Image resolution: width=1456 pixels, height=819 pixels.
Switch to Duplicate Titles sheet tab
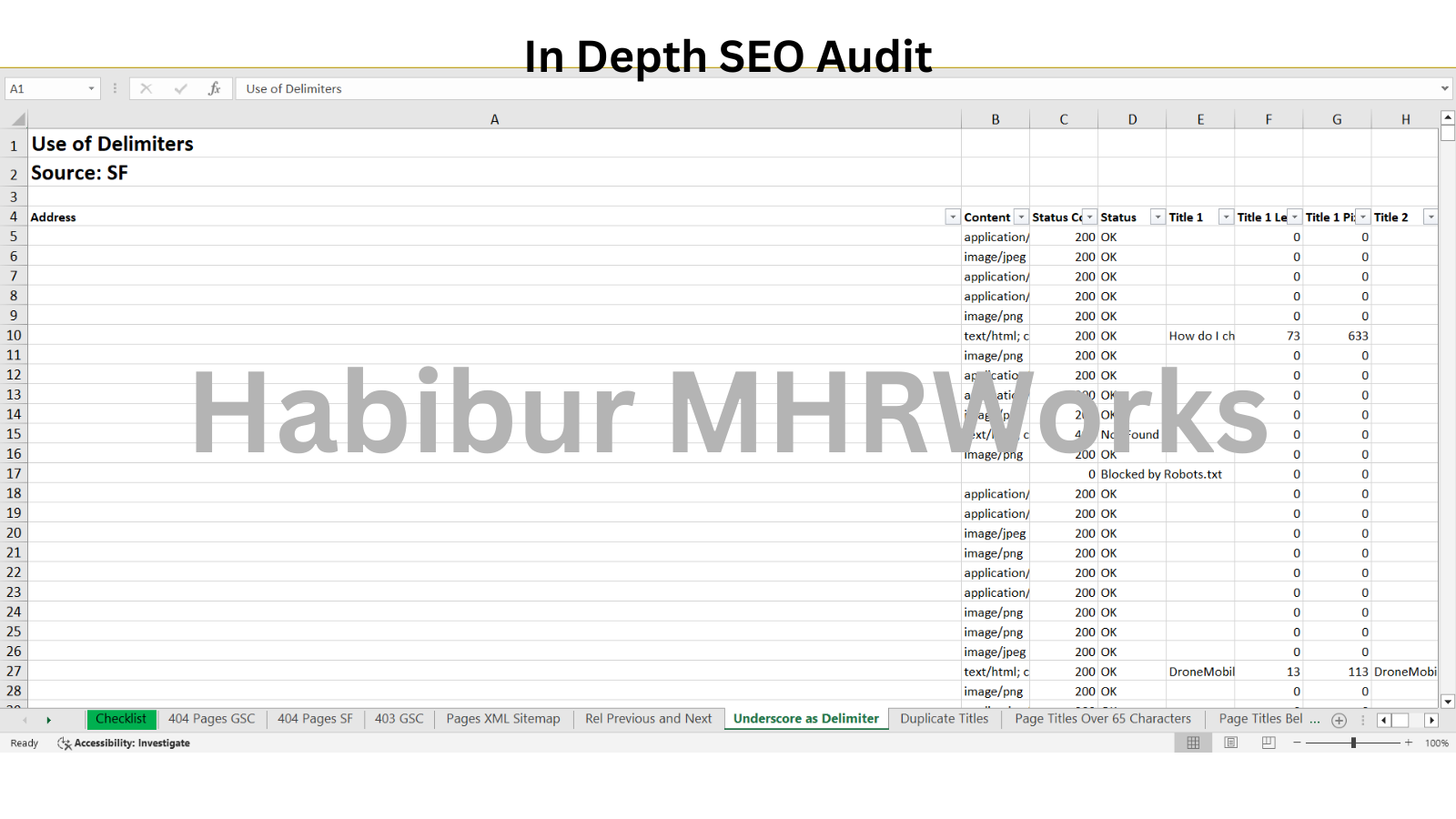point(944,719)
